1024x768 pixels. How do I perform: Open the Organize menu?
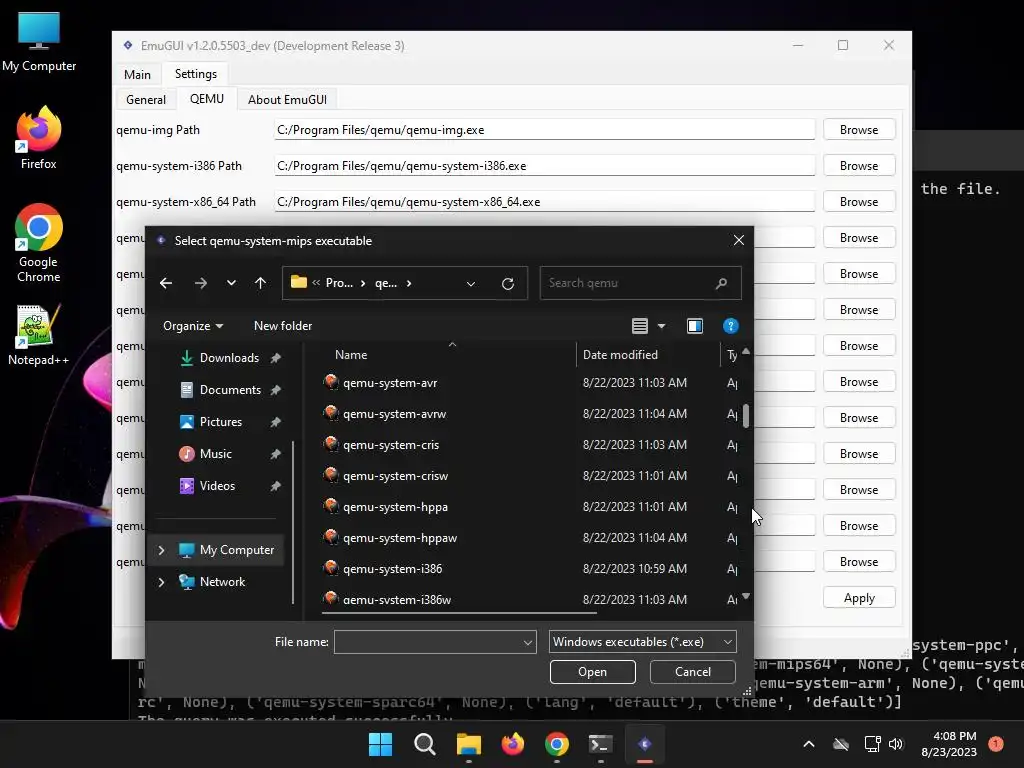[x=193, y=326]
